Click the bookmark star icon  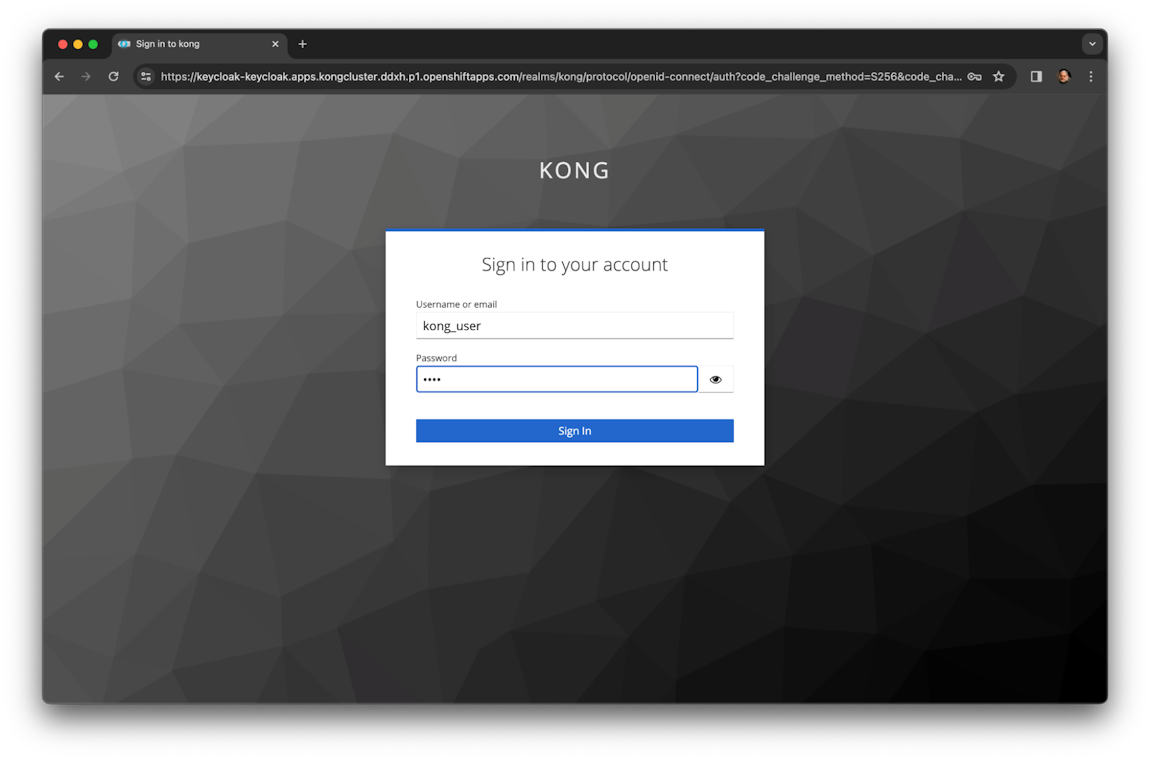[998, 76]
